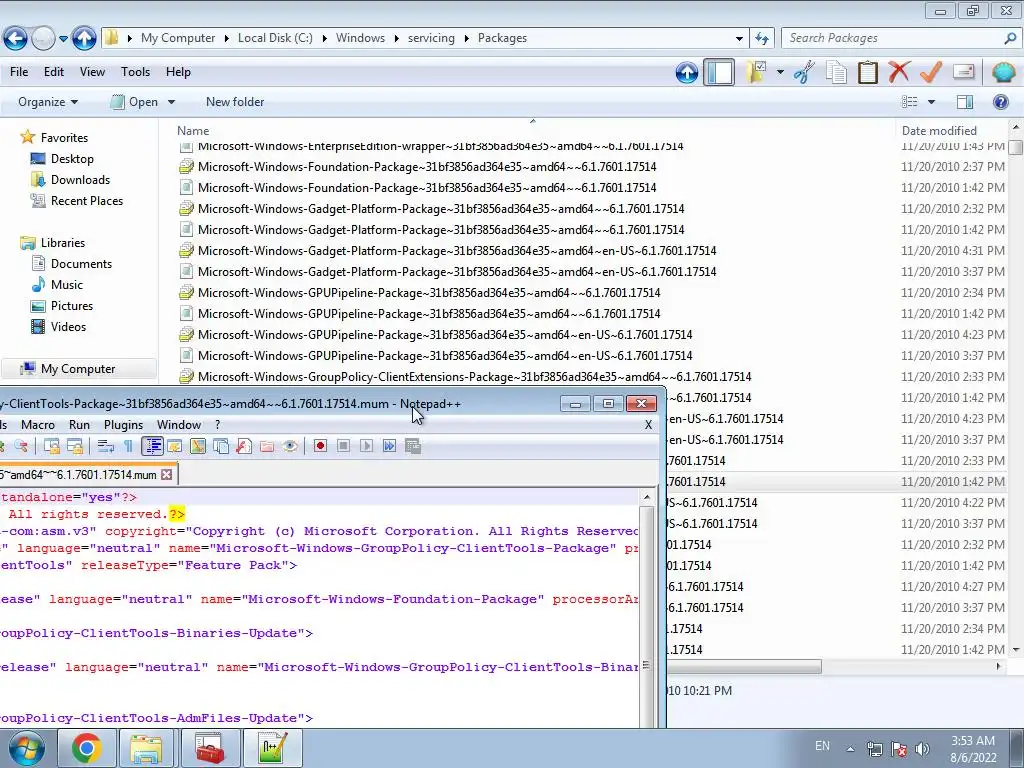Image resolution: width=1024 pixels, height=768 pixels.
Task: Open Explorer help question mark icon
Action: tap(1000, 102)
